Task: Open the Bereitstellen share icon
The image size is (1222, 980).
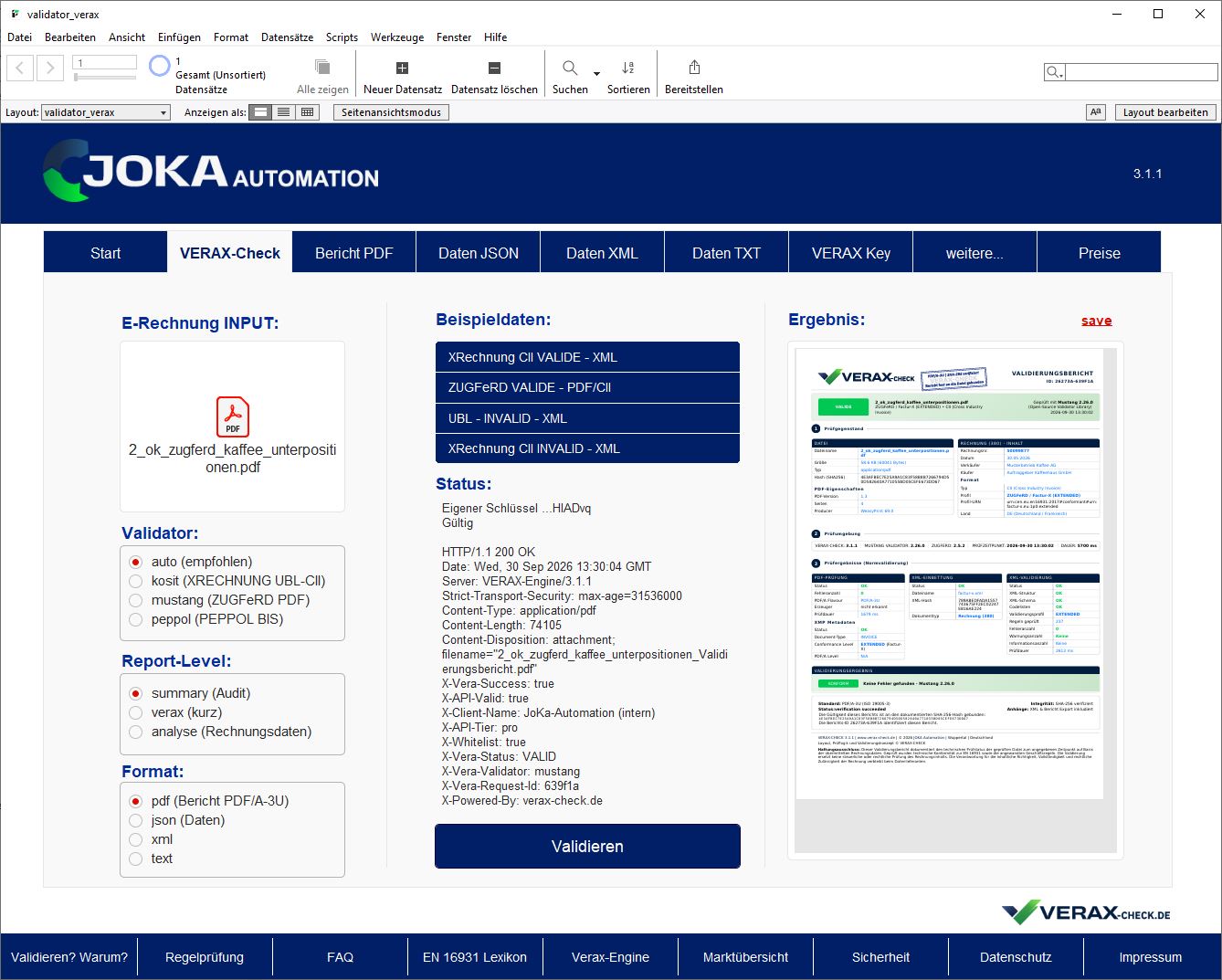Action: 694,68
